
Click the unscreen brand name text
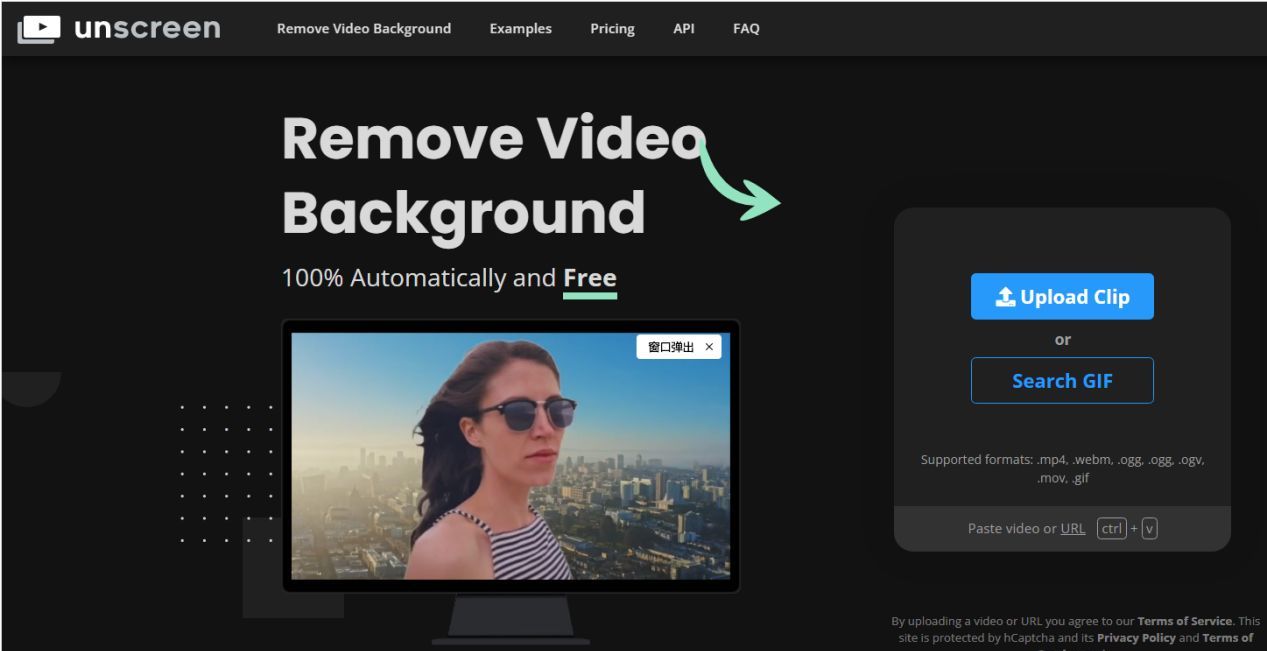click(147, 28)
